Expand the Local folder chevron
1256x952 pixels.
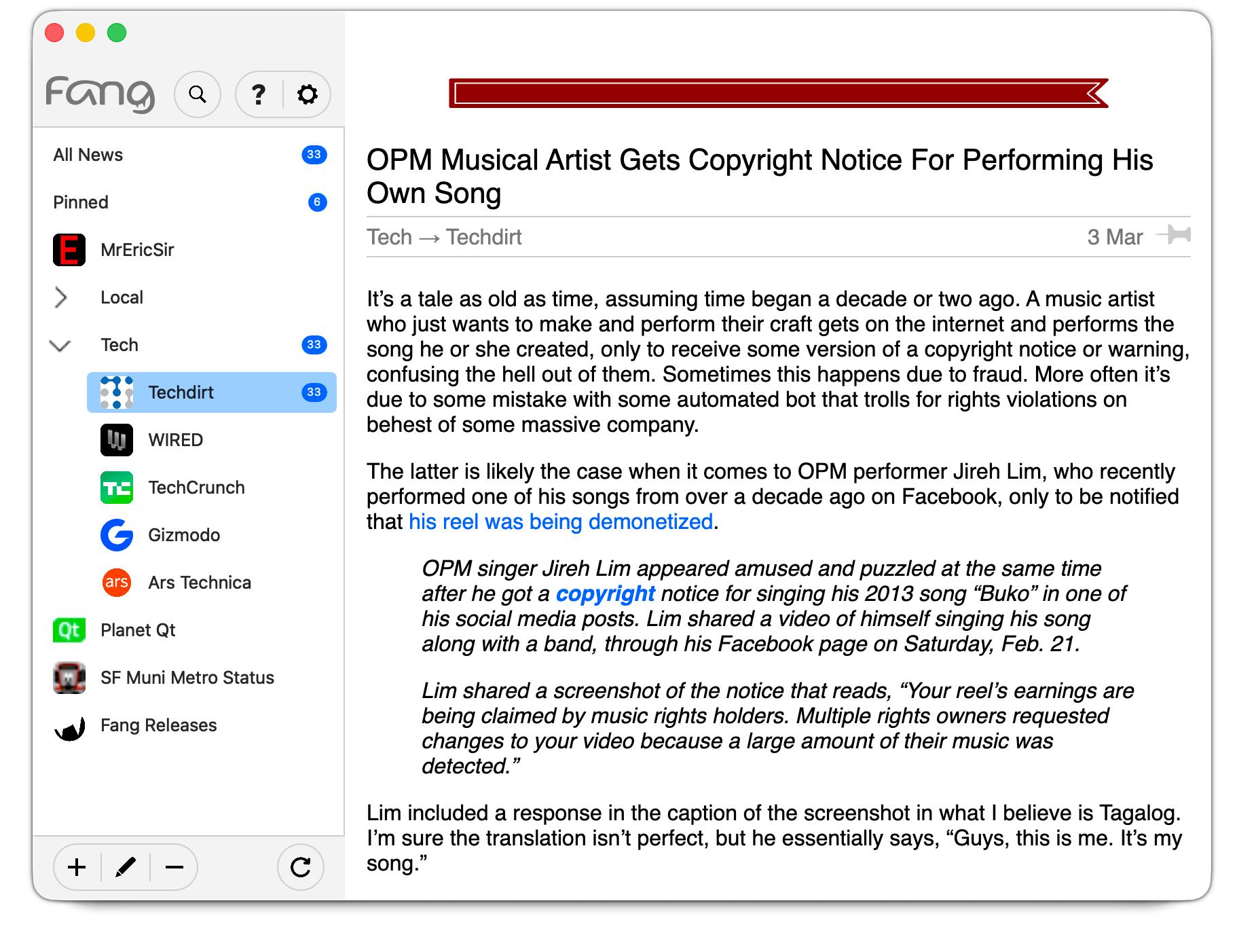pos(61,297)
